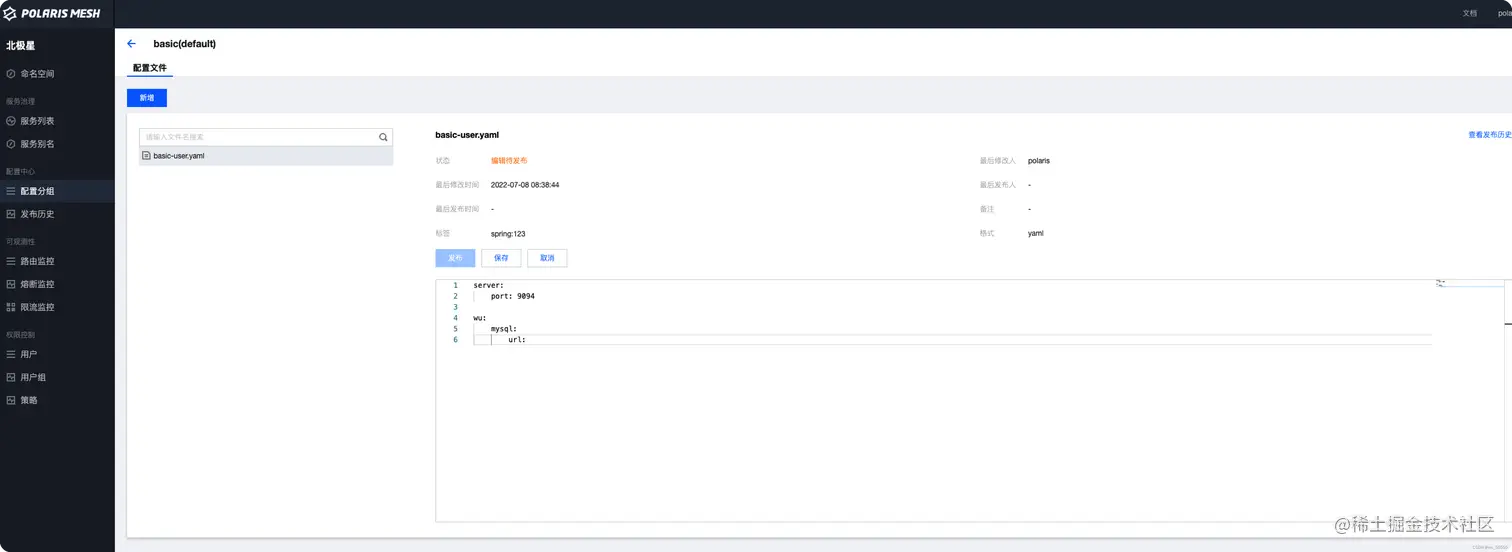
Task: Open the 查看发布历史 link
Action: point(1489,134)
